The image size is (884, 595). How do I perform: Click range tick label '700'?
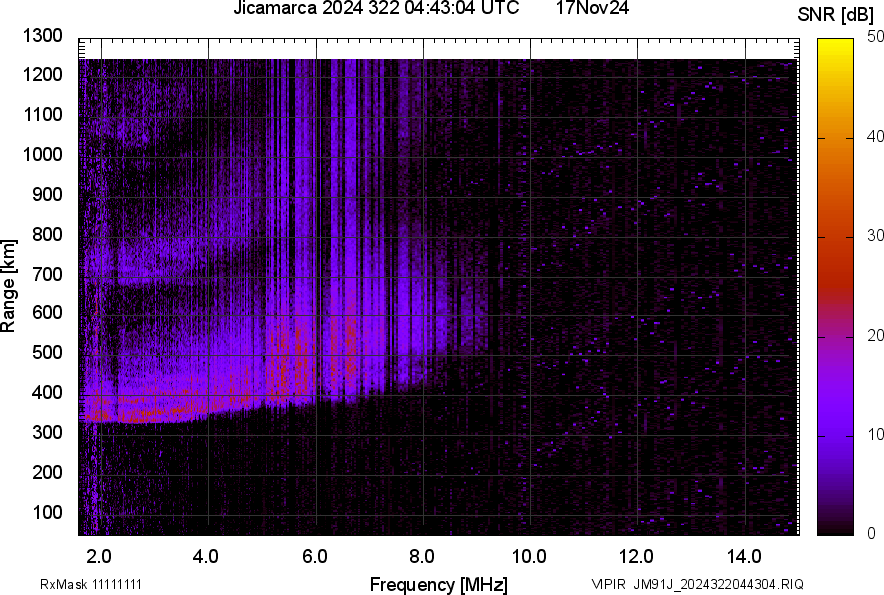pos(47,274)
